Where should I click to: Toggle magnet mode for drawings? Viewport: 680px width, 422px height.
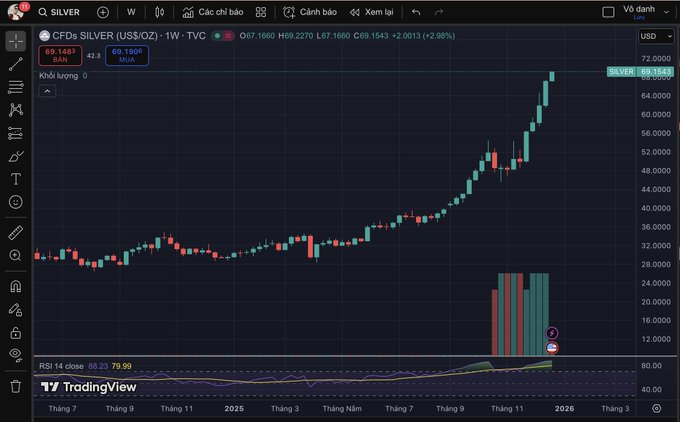15,286
